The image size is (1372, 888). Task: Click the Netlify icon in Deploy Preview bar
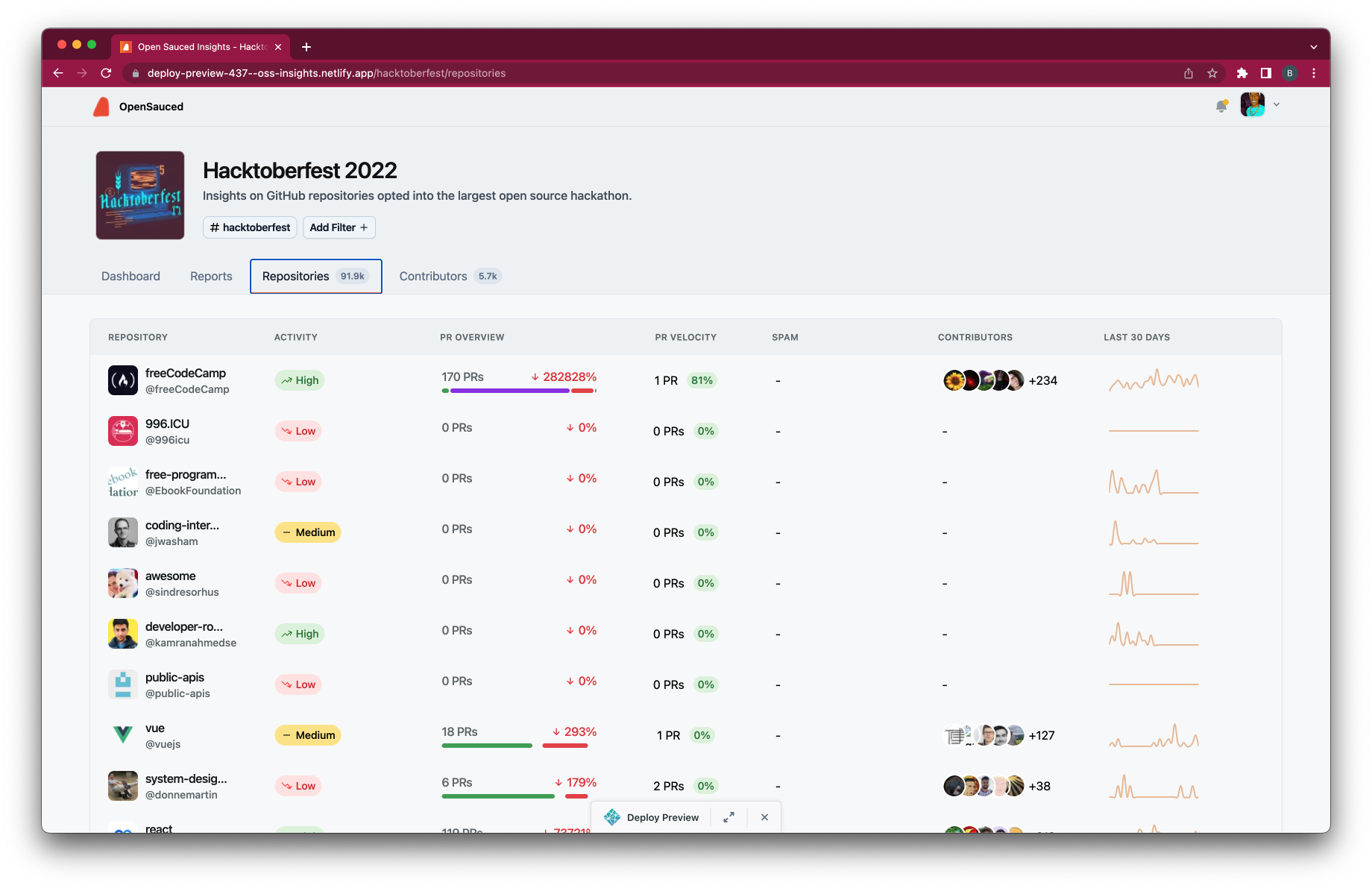(x=612, y=817)
